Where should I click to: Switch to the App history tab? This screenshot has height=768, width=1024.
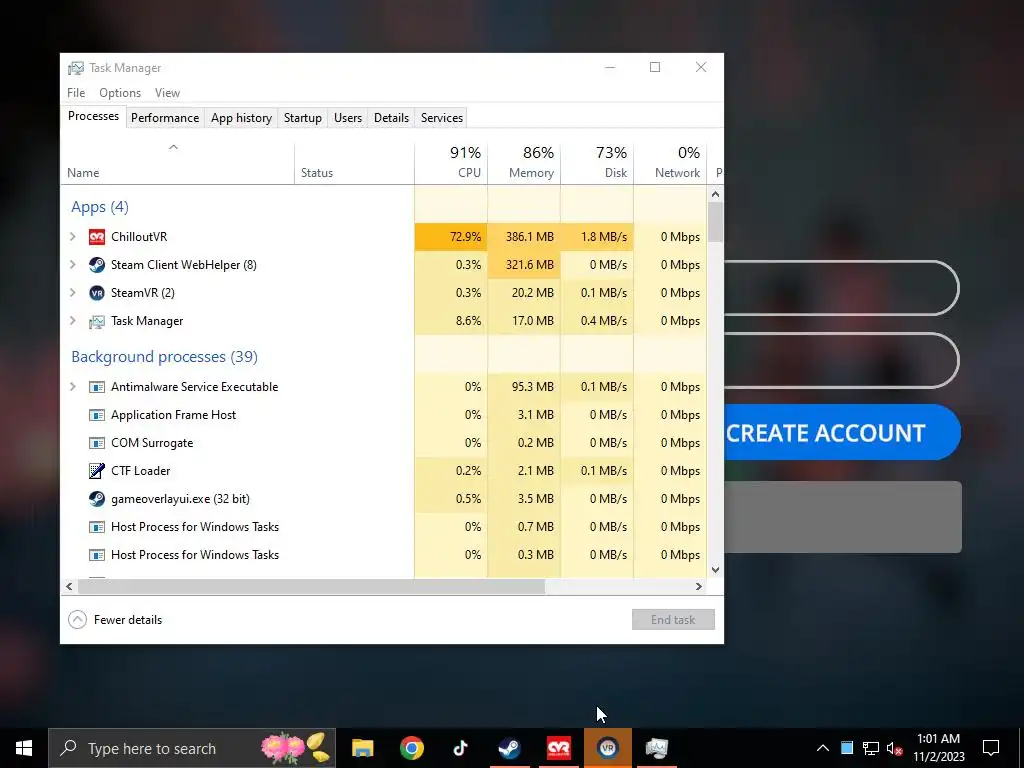[x=241, y=118]
